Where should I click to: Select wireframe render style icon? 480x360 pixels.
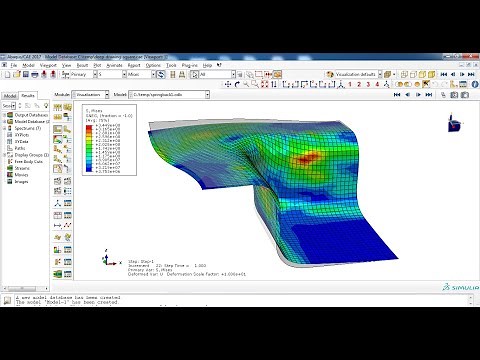coord(404,74)
